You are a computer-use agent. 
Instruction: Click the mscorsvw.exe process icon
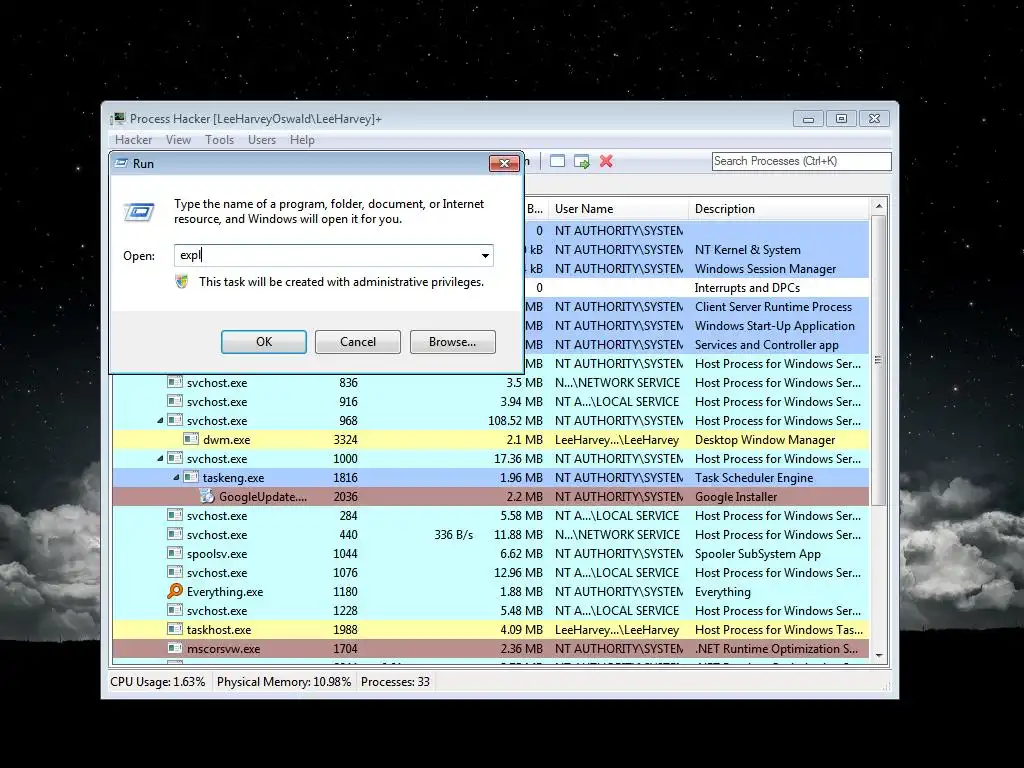pyautogui.click(x=174, y=648)
